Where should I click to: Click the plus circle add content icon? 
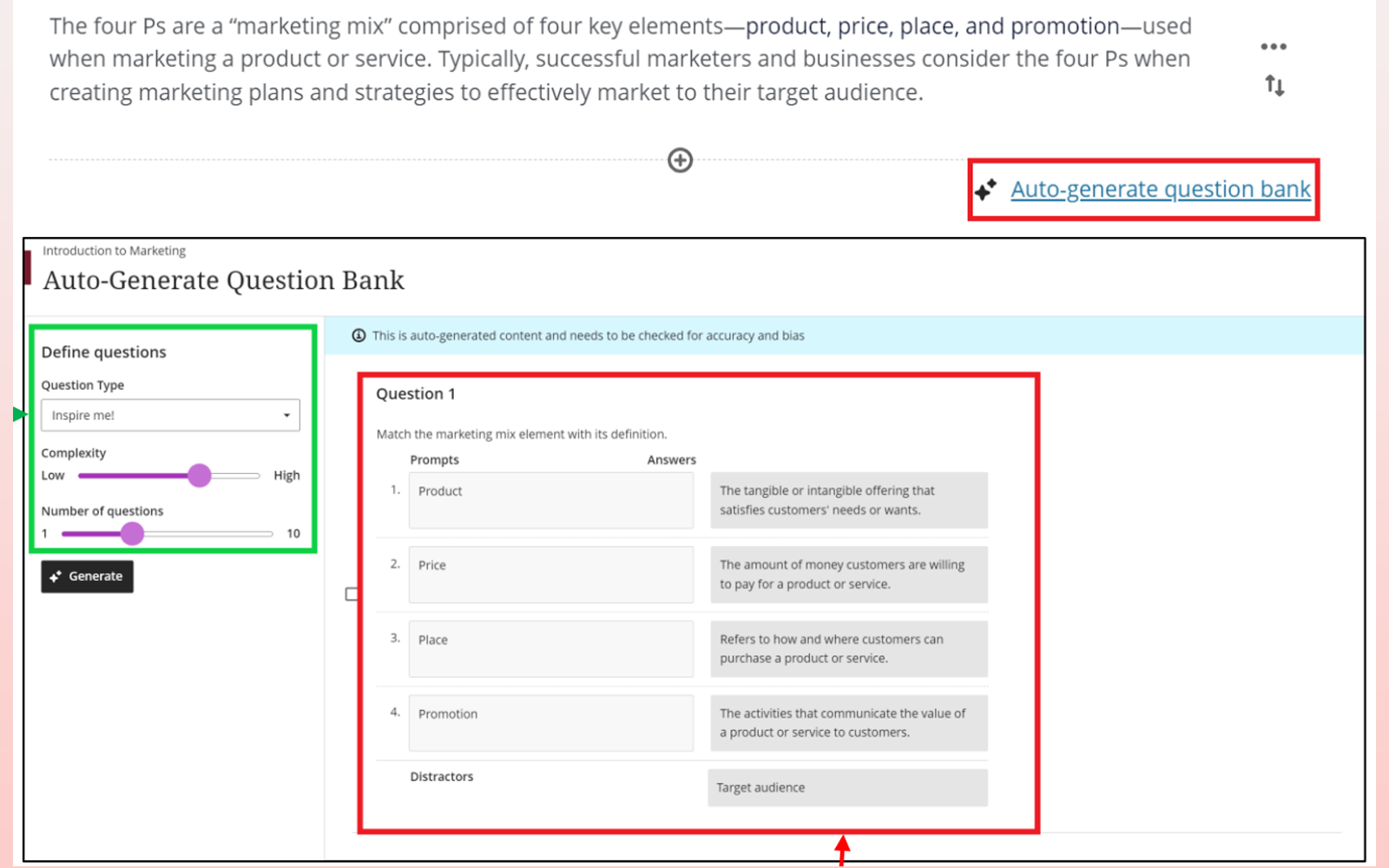(x=680, y=161)
